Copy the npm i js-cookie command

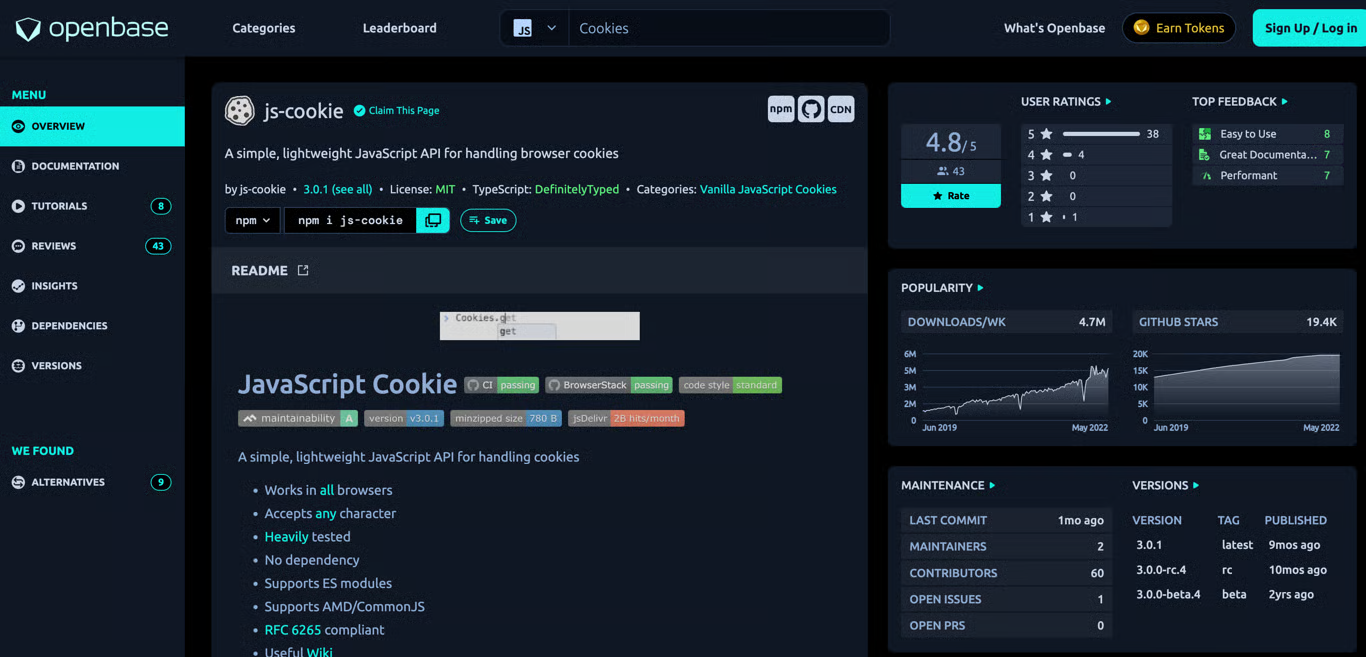pos(433,220)
